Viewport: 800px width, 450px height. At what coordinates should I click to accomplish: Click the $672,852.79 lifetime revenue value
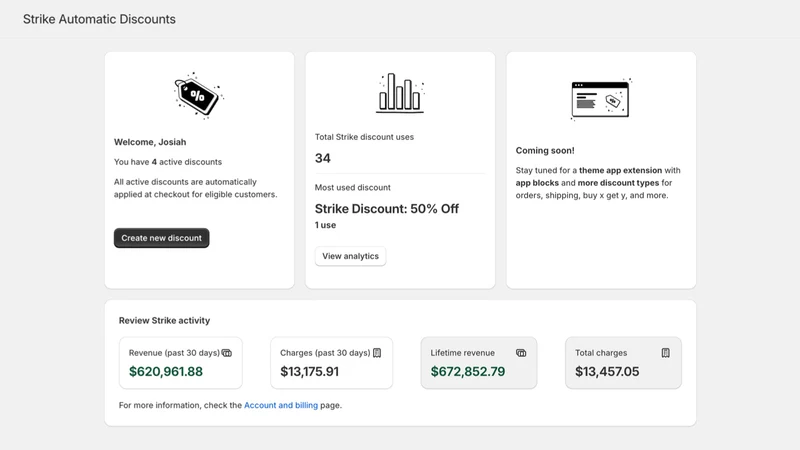pyautogui.click(x=468, y=371)
